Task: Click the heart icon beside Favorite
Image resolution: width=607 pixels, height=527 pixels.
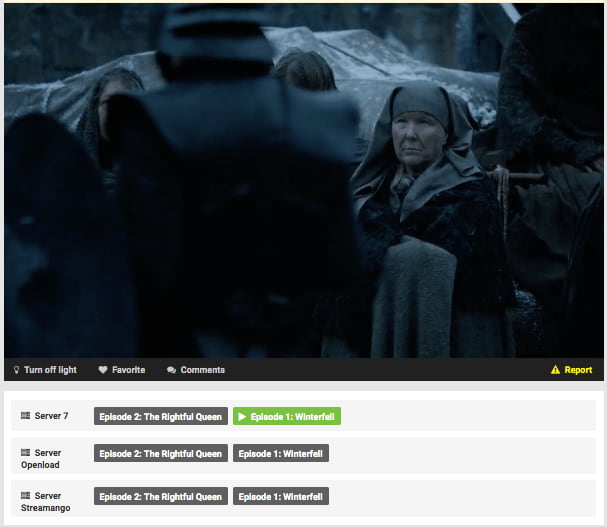Action: [103, 370]
